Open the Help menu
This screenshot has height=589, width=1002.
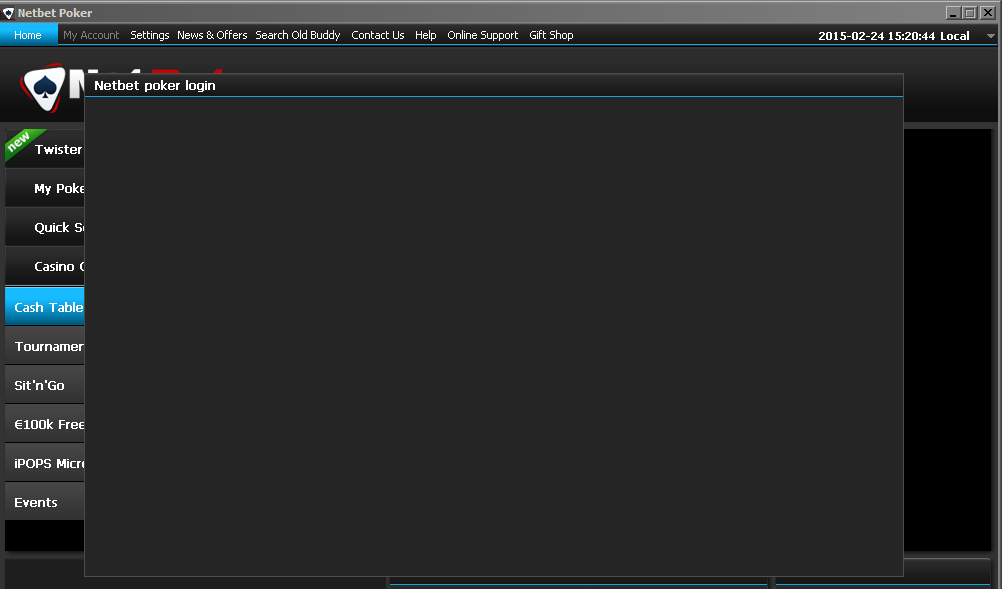(x=426, y=35)
